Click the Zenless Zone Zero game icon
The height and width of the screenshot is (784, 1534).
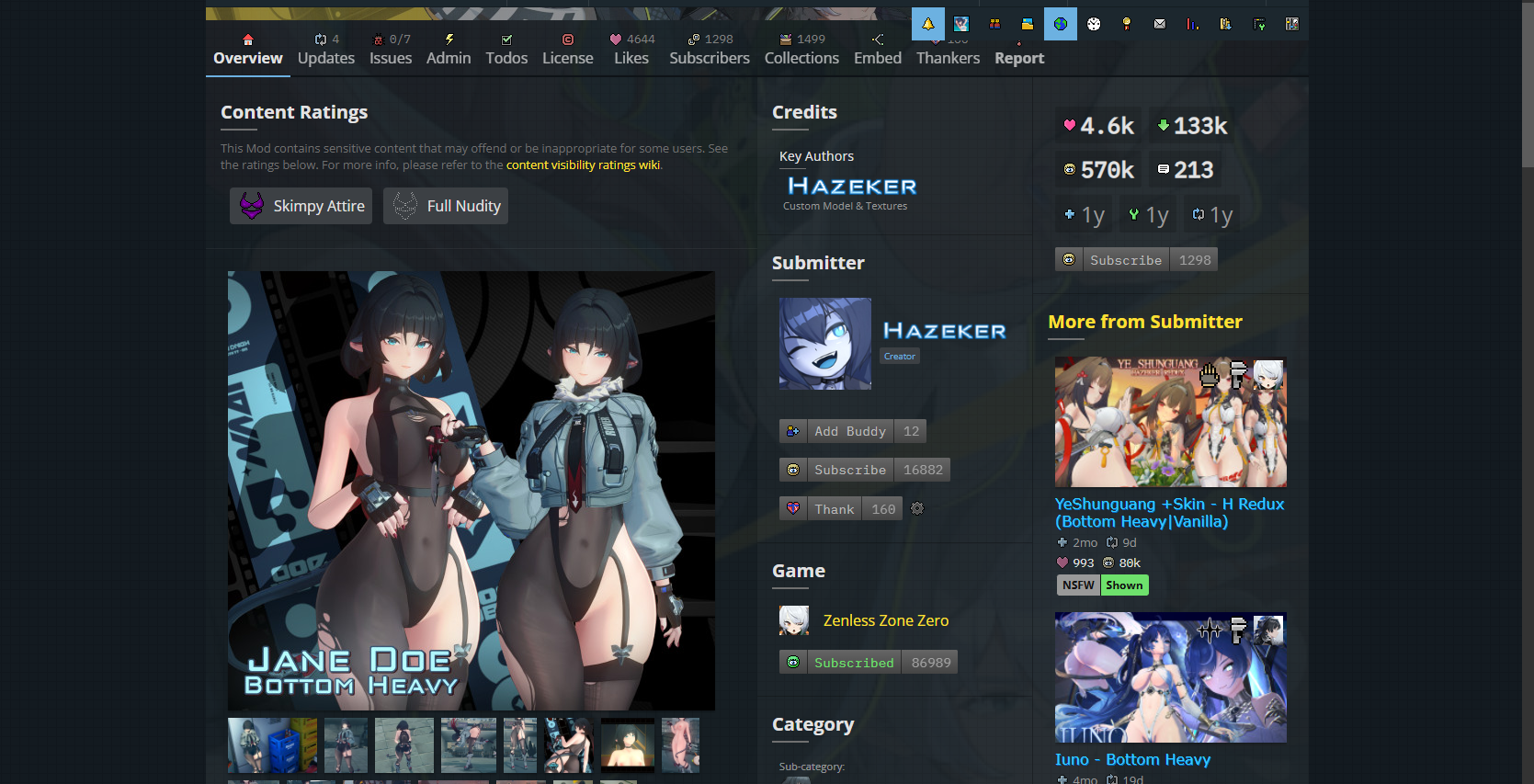794,620
